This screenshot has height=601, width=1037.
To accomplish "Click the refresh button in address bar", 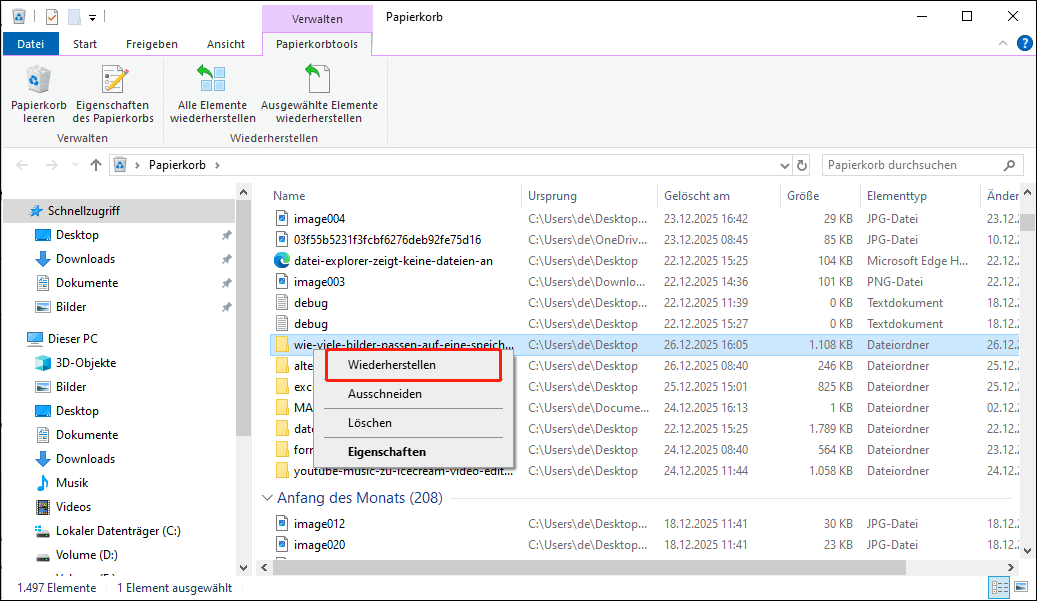I will 801,165.
